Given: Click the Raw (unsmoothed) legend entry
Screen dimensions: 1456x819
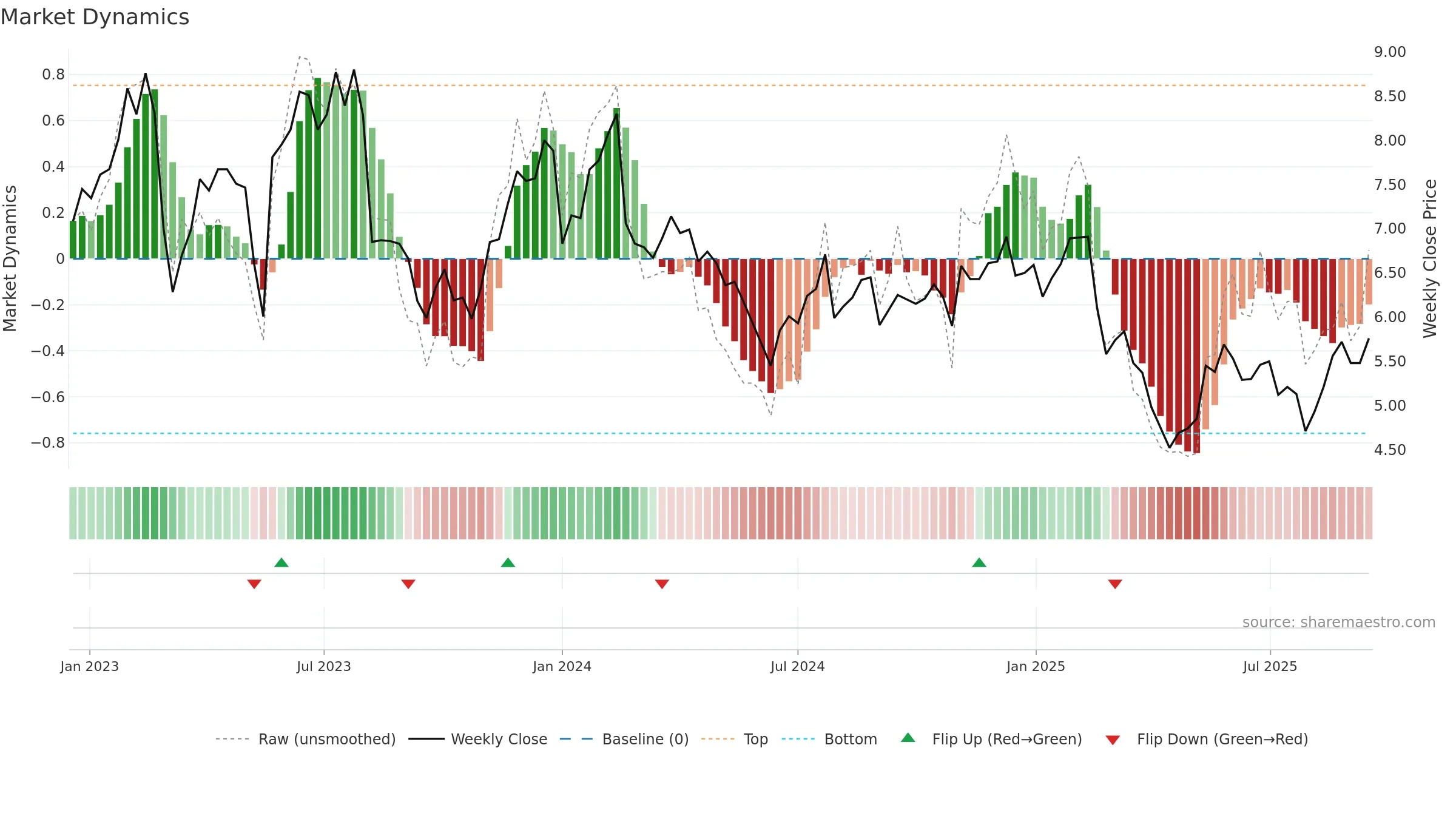Looking at the screenshot, I should coord(306,739).
